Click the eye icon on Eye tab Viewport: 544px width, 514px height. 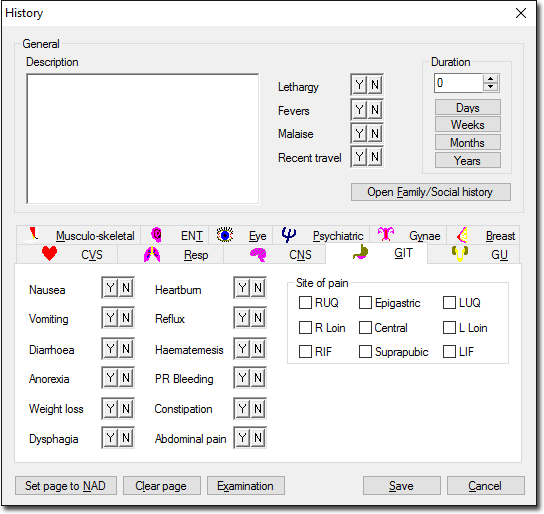coord(225,235)
